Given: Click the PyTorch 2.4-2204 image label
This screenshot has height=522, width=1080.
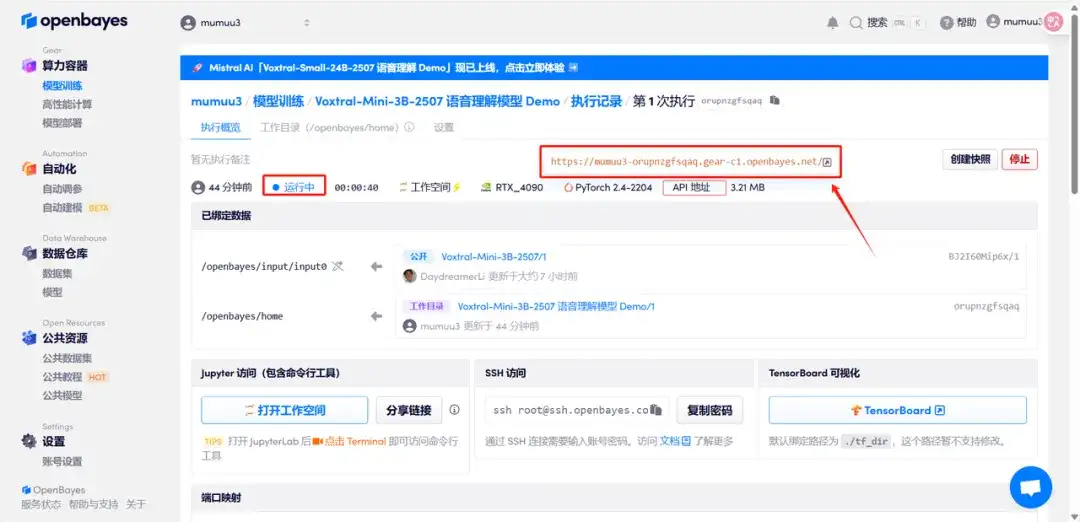Looking at the screenshot, I should (608, 187).
